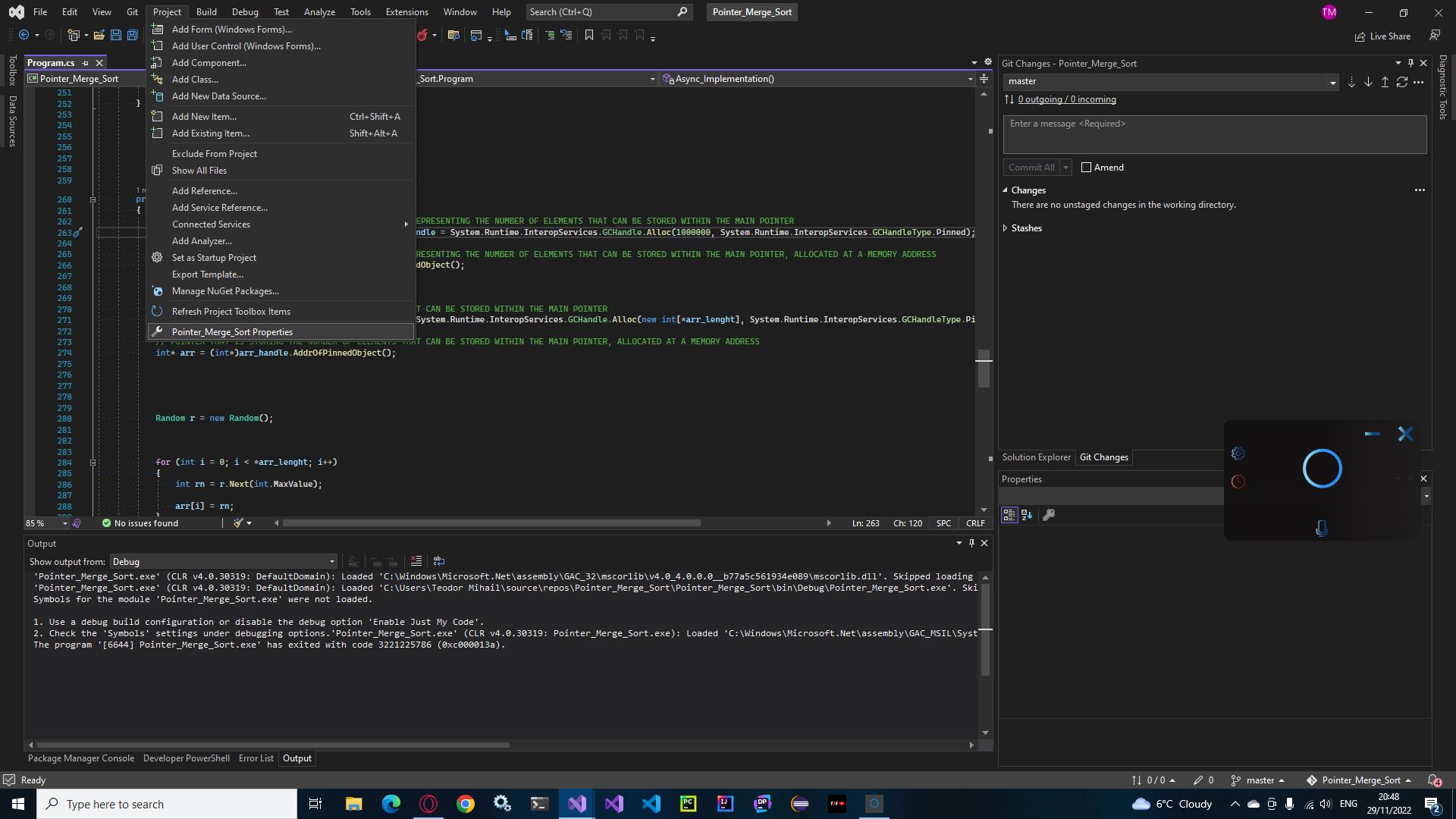Click the refresh icon next to the branch
The width and height of the screenshot is (1456, 819).
1403,82
